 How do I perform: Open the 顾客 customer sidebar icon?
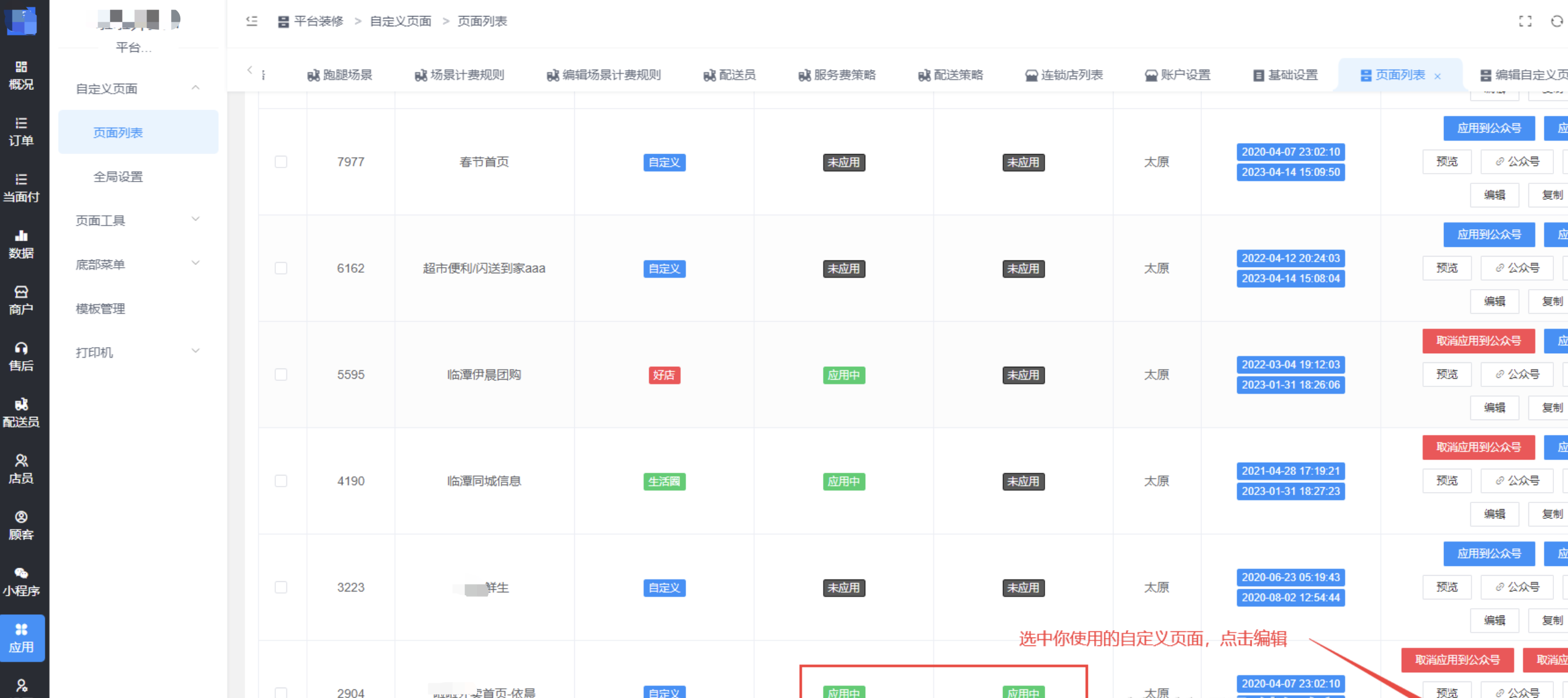(x=21, y=524)
